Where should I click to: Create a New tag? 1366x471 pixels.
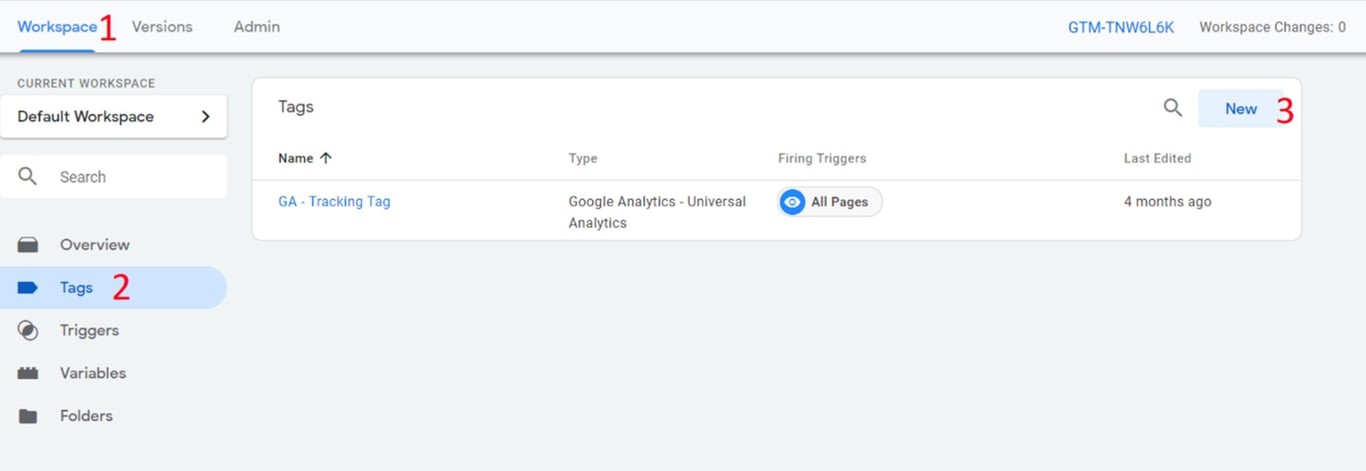[x=1240, y=109]
